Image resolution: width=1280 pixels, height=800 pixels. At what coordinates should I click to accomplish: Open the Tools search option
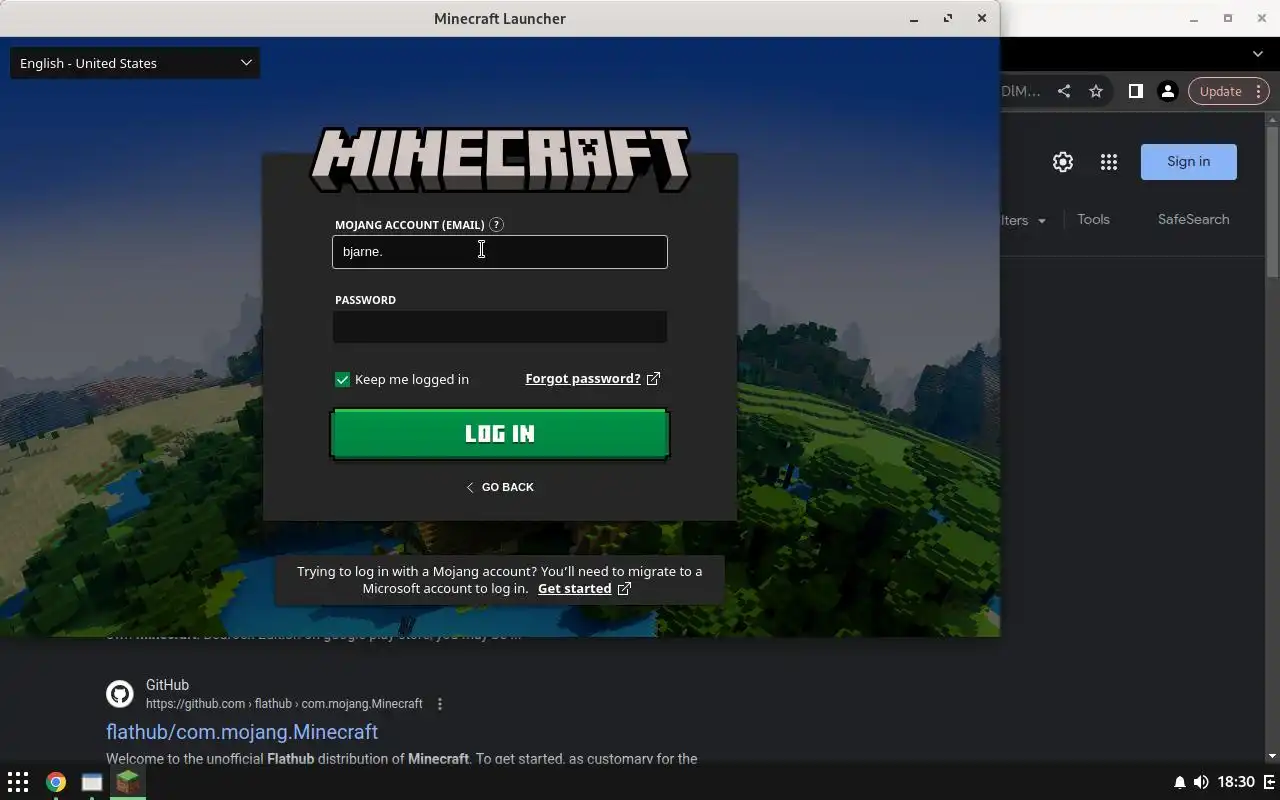(1093, 220)
